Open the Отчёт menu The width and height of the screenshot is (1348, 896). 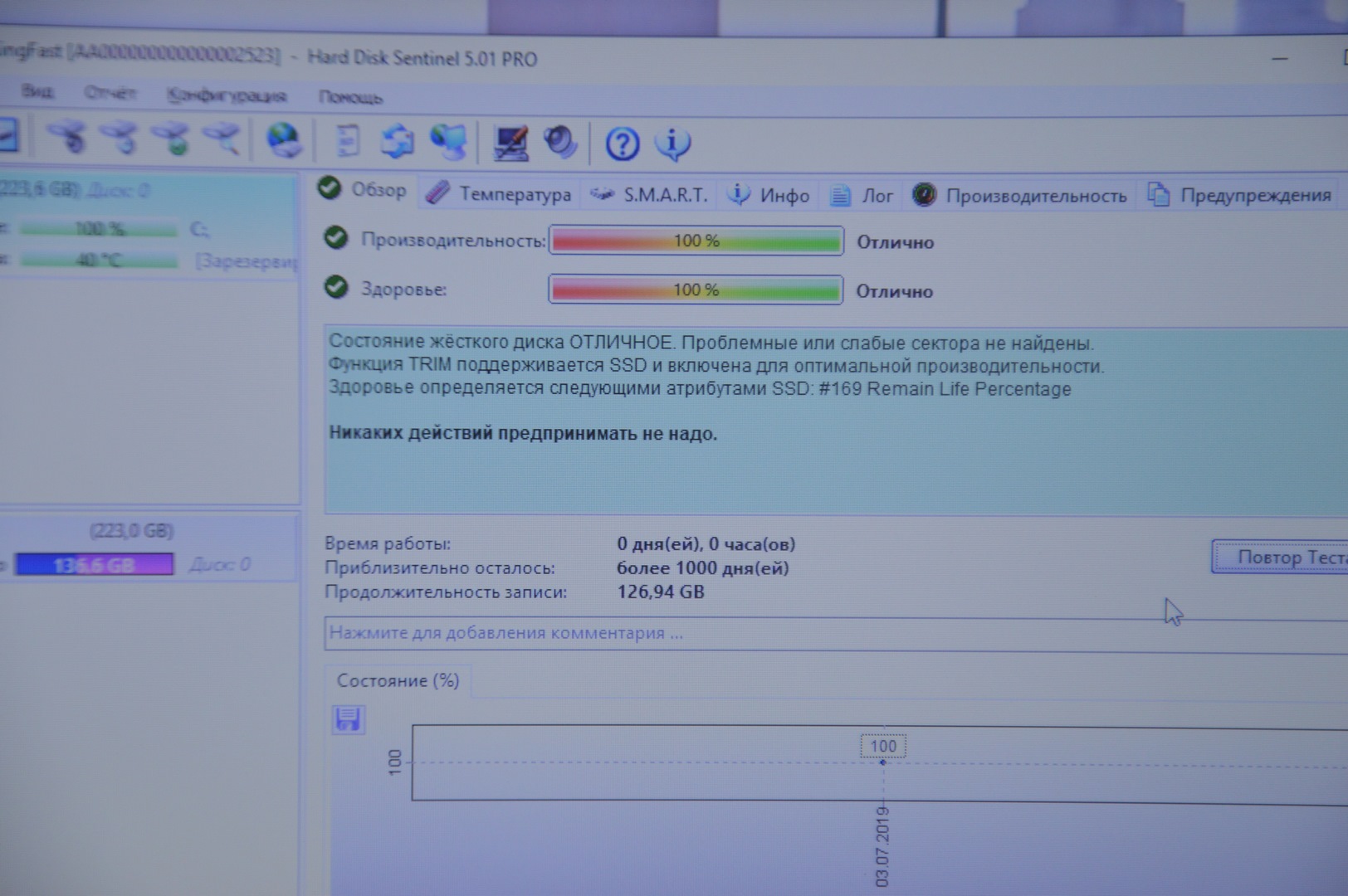(x=110, y=93)
